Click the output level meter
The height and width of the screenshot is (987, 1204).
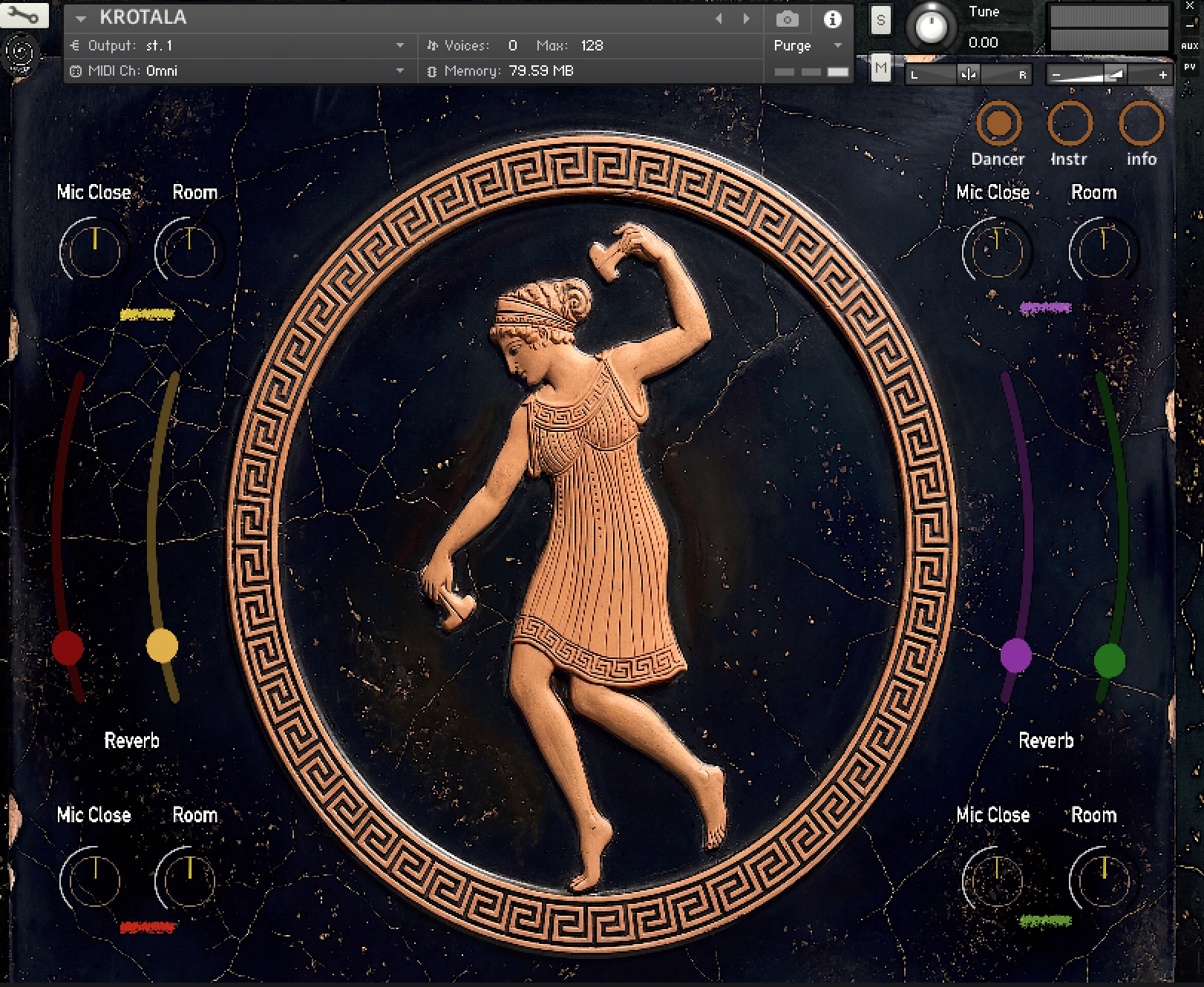1109,28
